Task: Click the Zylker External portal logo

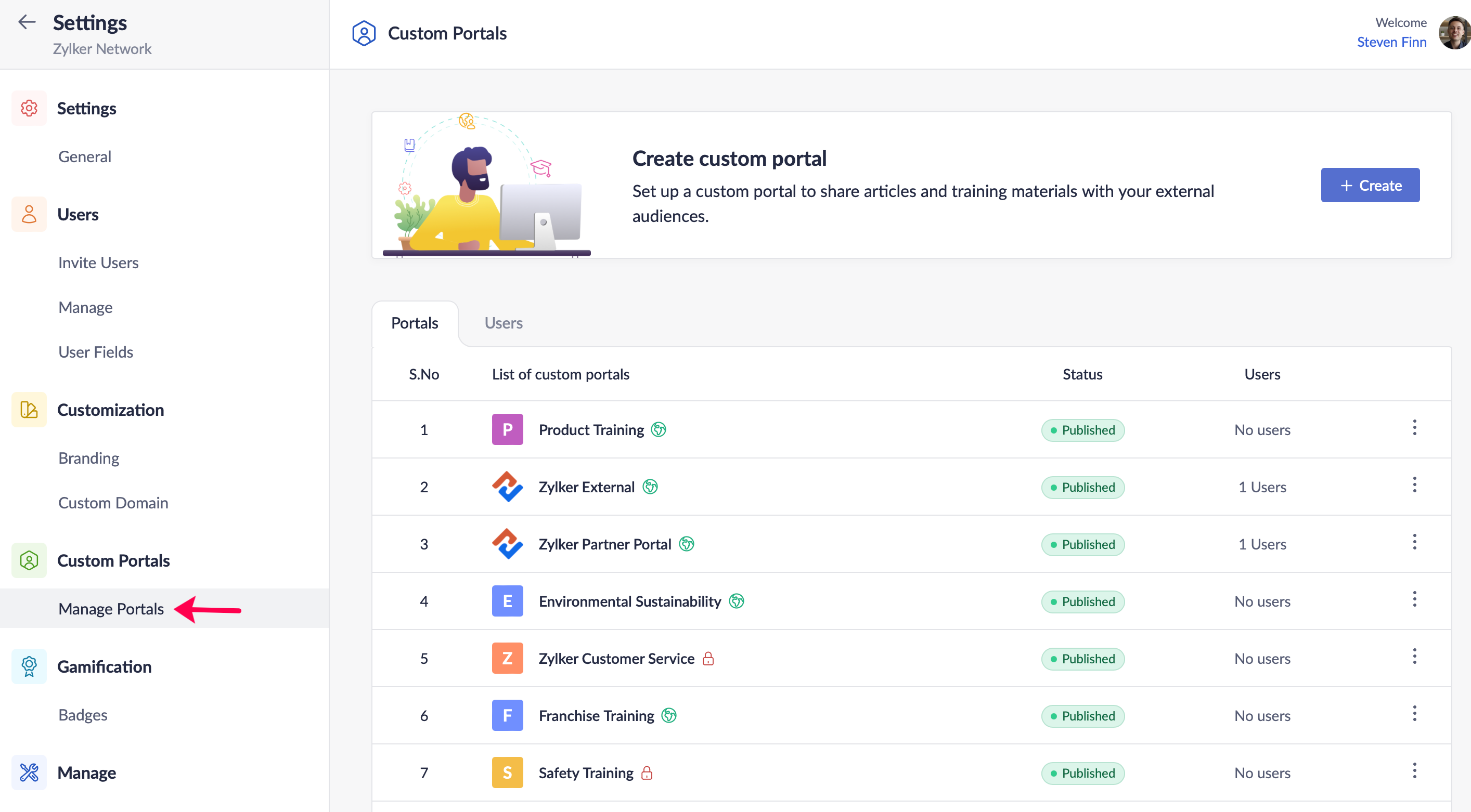Action: (507, 486)
